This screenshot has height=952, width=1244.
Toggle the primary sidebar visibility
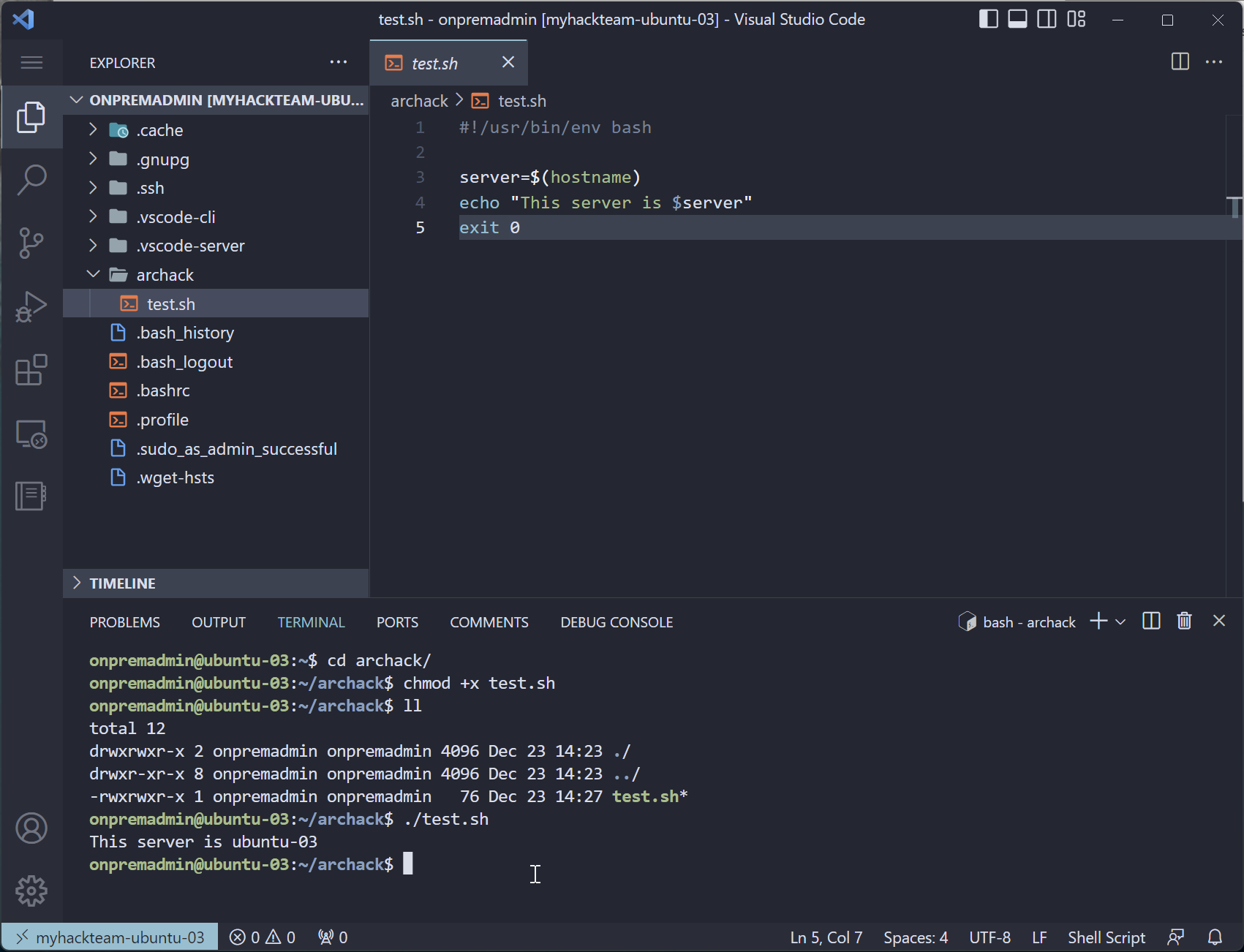988,19
